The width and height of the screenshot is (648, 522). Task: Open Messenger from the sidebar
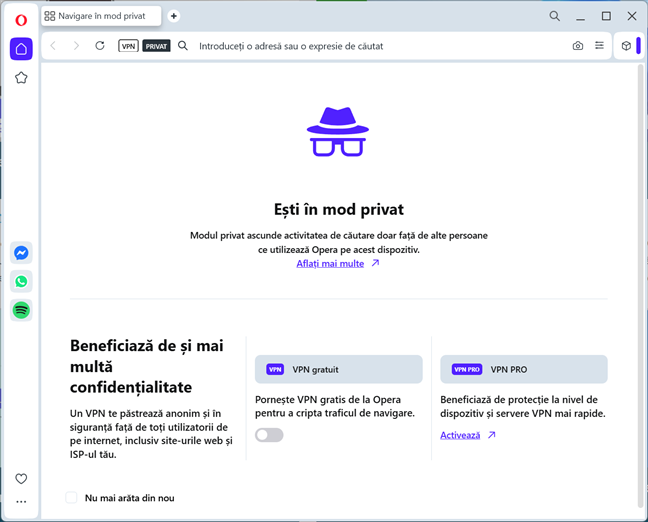tap(21, 253)
